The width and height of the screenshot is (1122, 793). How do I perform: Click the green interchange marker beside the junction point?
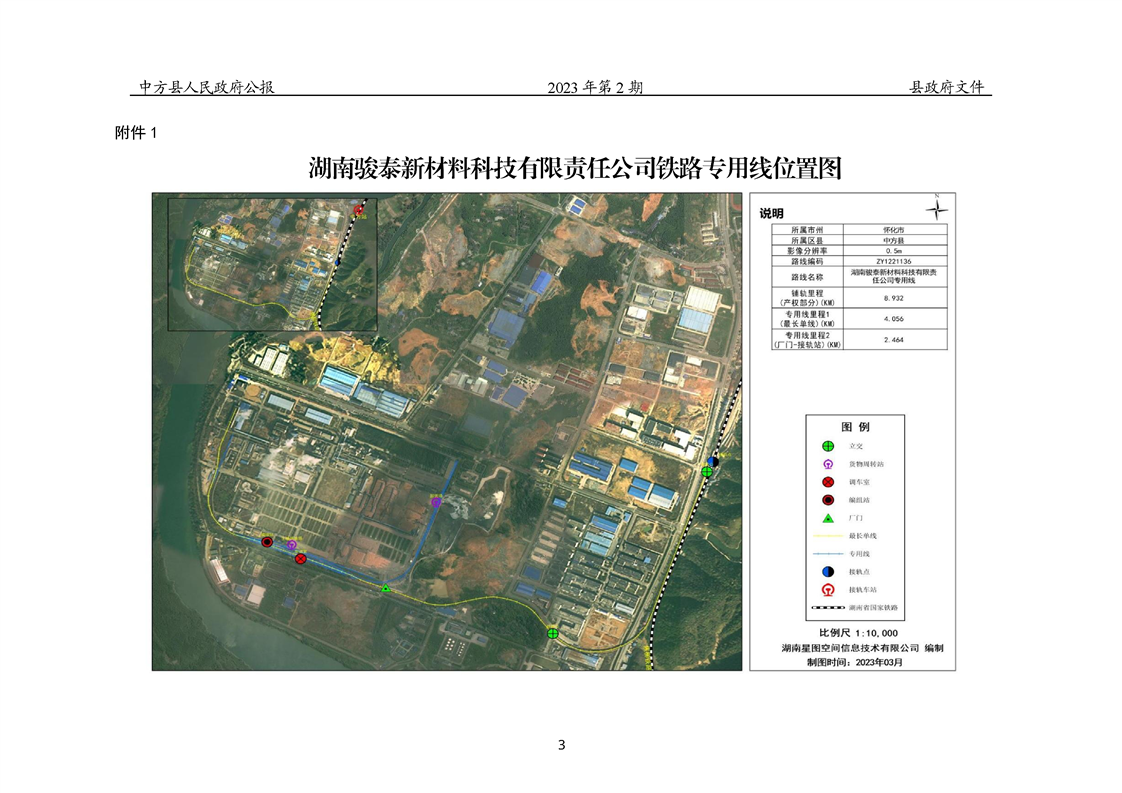point(707,471)
